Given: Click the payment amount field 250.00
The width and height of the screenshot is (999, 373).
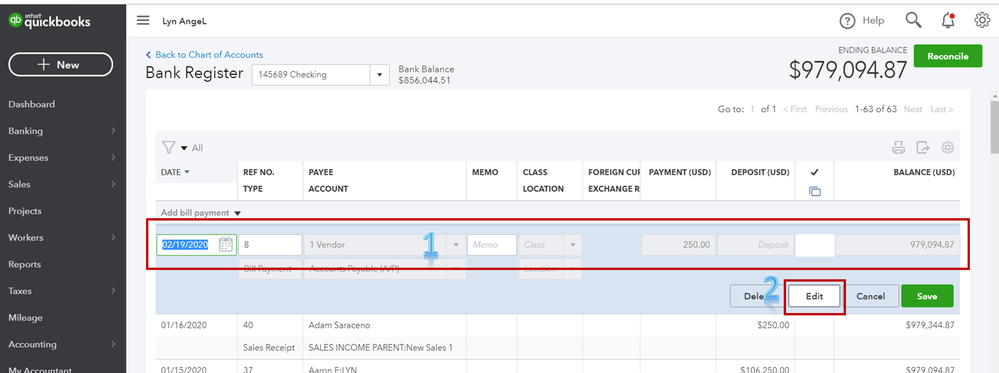Looking at the screenshot, I should [x=678, y=245].
